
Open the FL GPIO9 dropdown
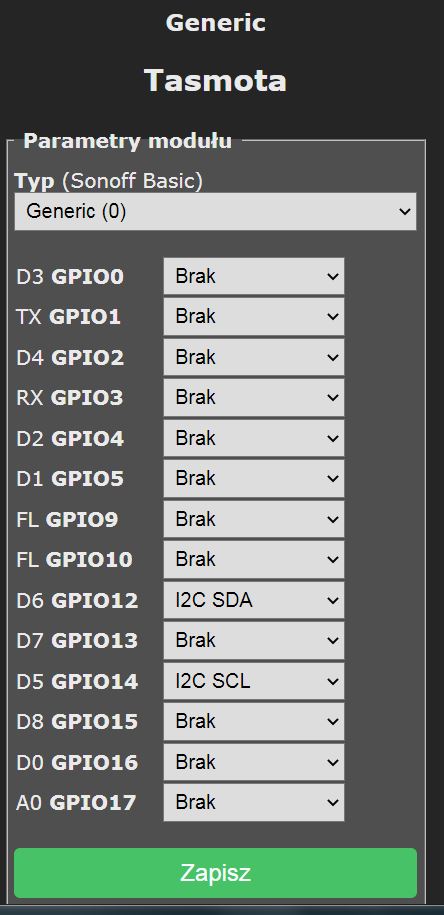[x=254, y=519]
